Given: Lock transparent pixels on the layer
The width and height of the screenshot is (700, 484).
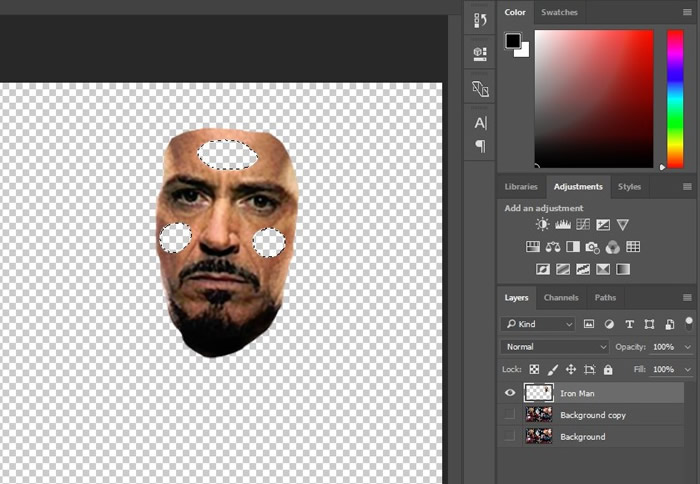Looking at the screenshot, I should click(x=534, y=369).
